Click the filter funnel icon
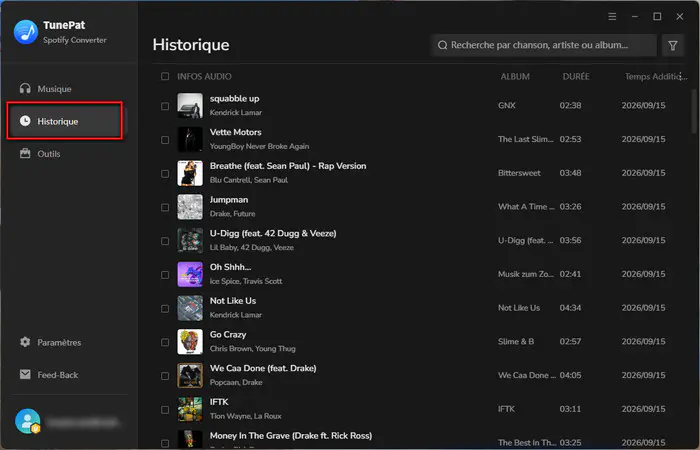This screenshot has width=700, height=450. point(673,45)
